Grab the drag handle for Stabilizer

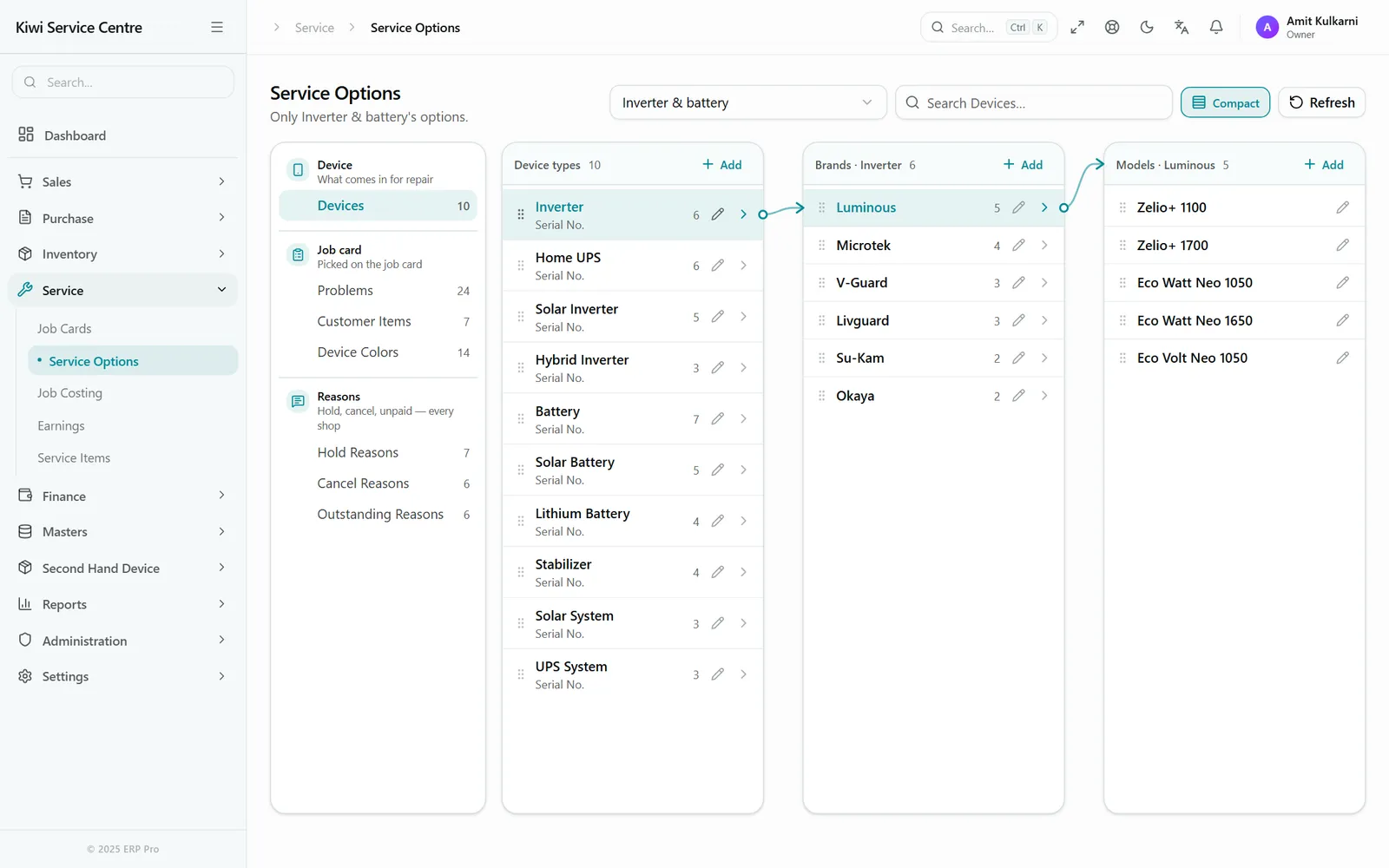(x=521, y=573)
